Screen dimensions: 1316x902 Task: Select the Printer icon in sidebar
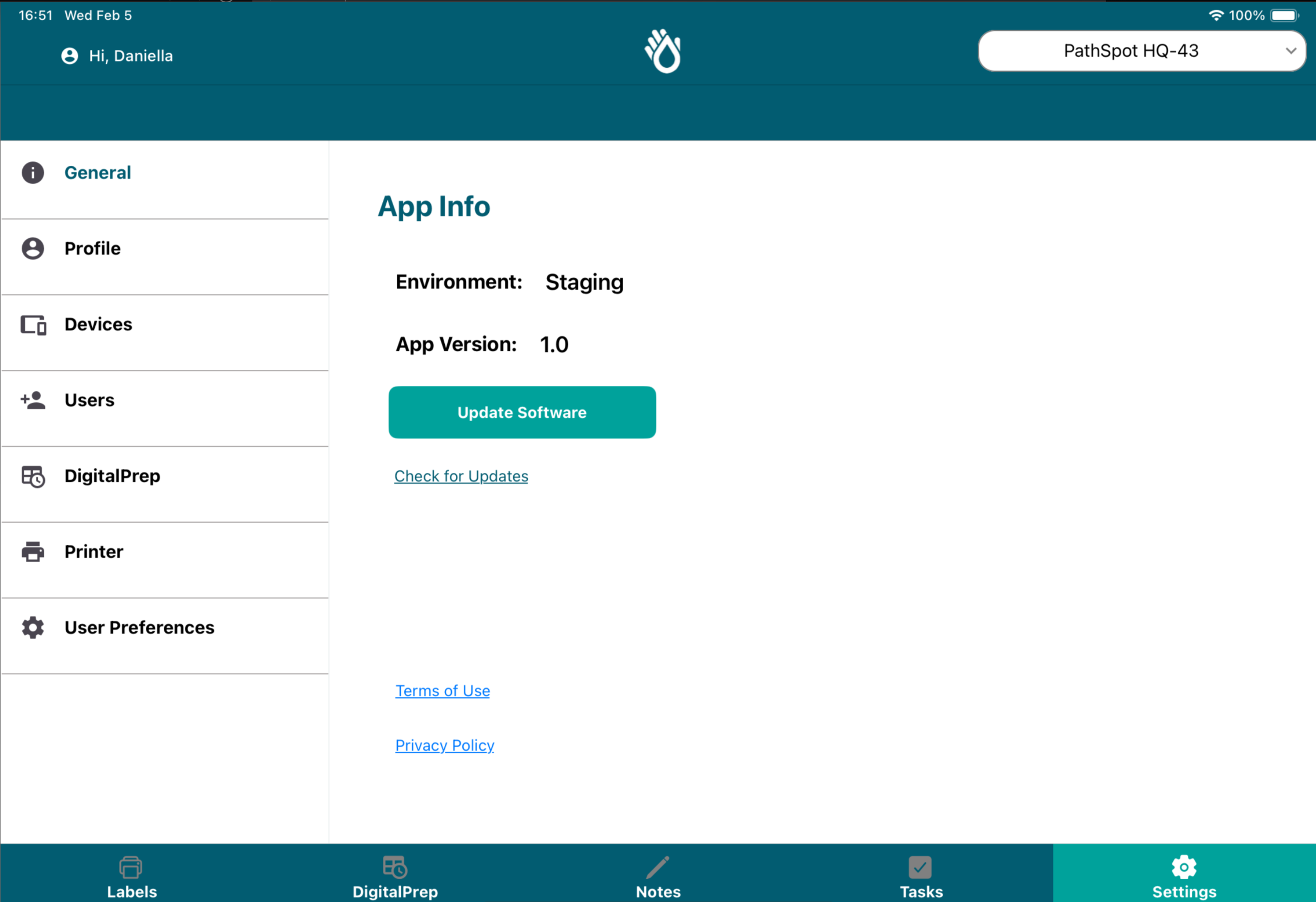[x=32, y=552]
